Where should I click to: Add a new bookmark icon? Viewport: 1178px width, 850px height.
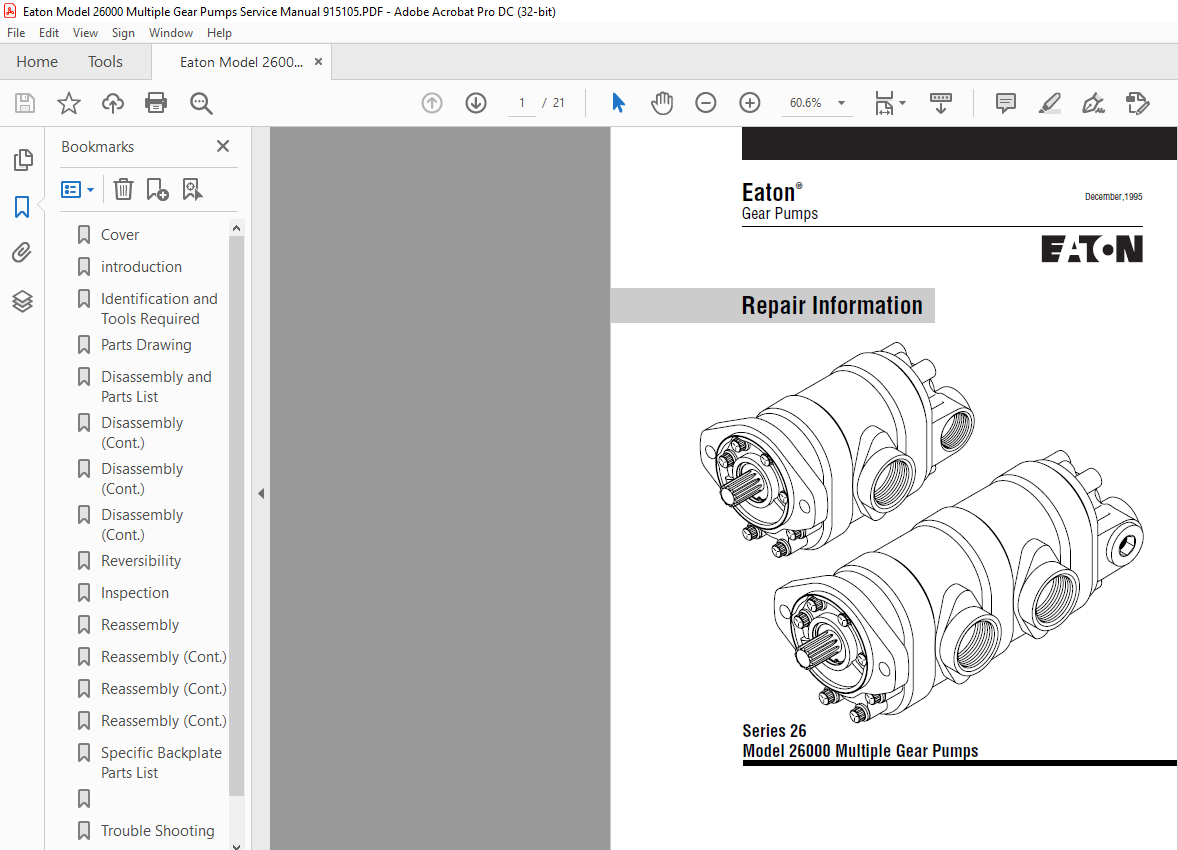[x=157, y=189]
